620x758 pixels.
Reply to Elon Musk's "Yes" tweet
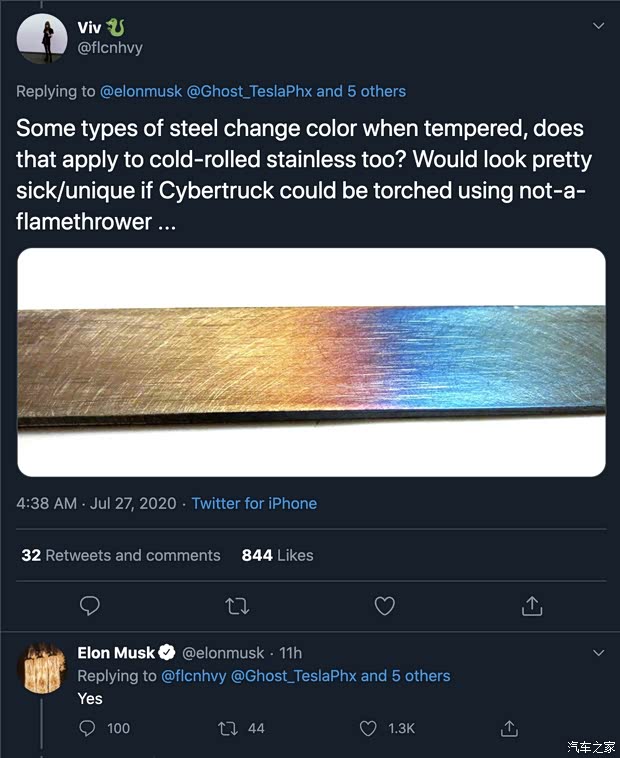(x=90, y=728)
